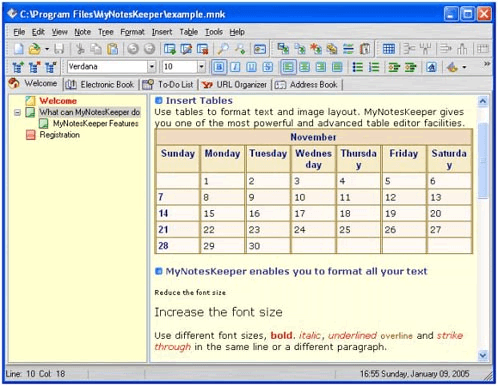Toggle Align Left paragraph button
Viewport: 498px width, 386px height.
288,67
